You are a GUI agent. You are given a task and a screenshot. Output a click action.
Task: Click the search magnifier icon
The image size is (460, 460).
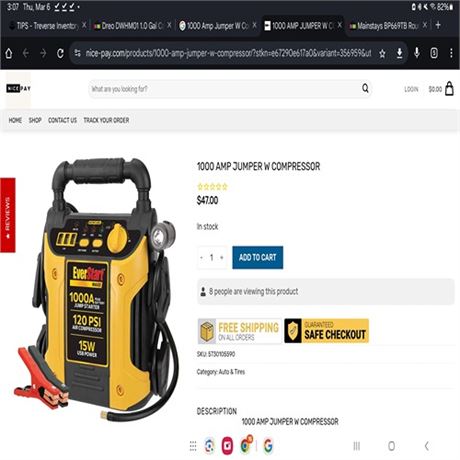tap(365, 88)
